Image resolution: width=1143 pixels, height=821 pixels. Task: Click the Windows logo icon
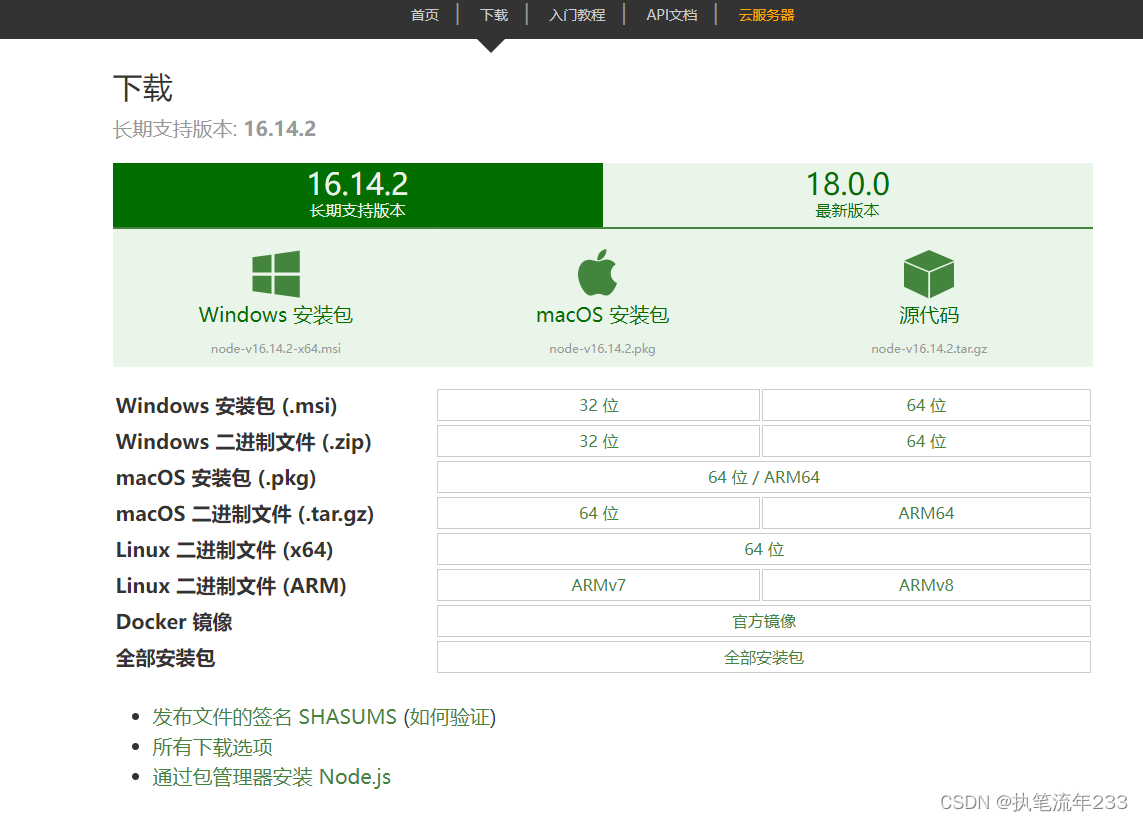coord(276,273)
